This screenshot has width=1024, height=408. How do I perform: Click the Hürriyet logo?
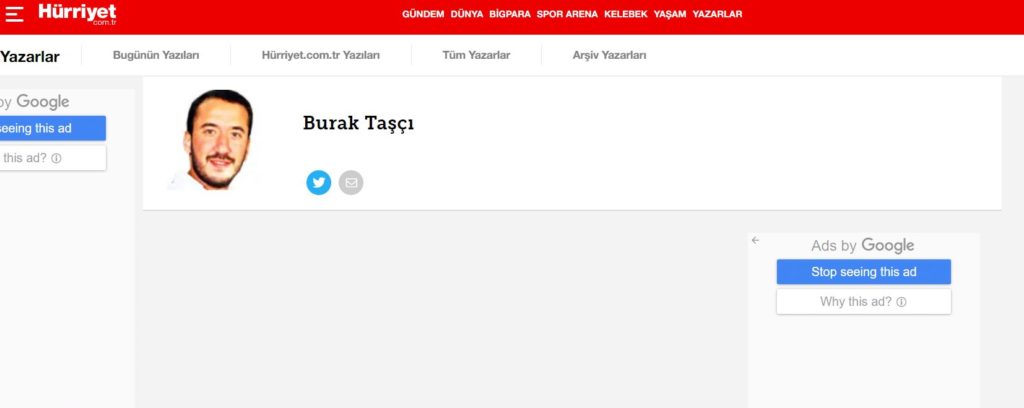pos(77,13)
